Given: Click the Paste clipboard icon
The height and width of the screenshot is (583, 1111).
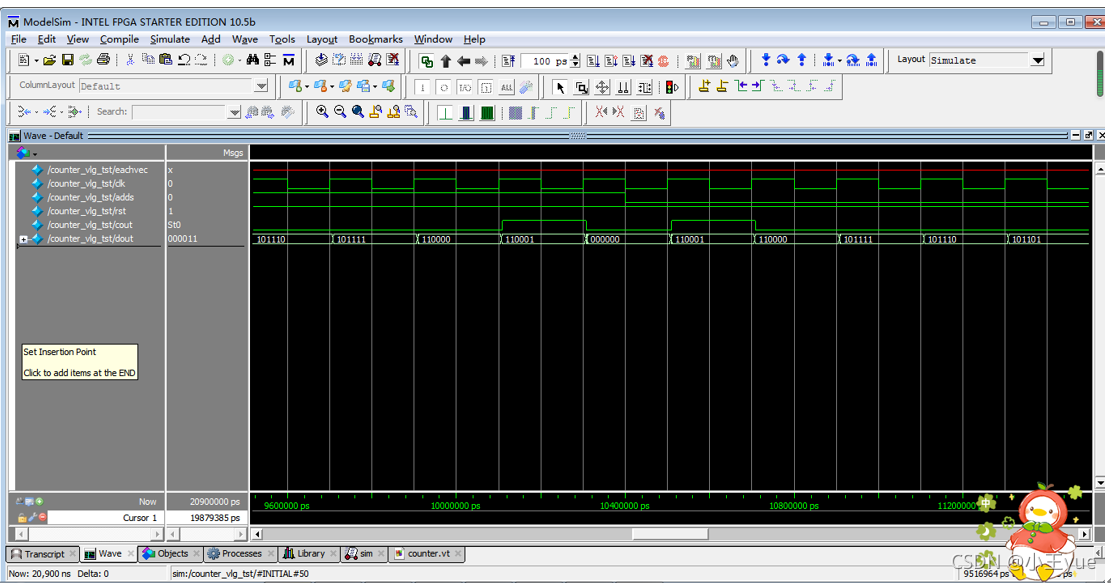Looking at the screenshot, I should point(166,60).
